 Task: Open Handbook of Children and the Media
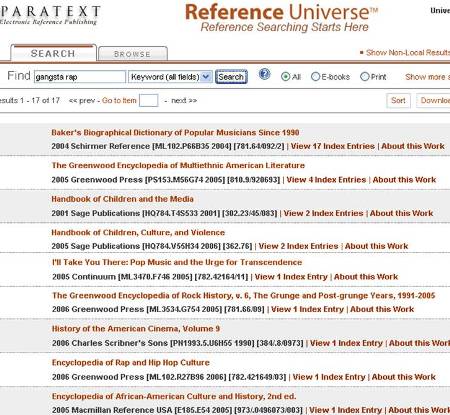[x=122, y=199]
